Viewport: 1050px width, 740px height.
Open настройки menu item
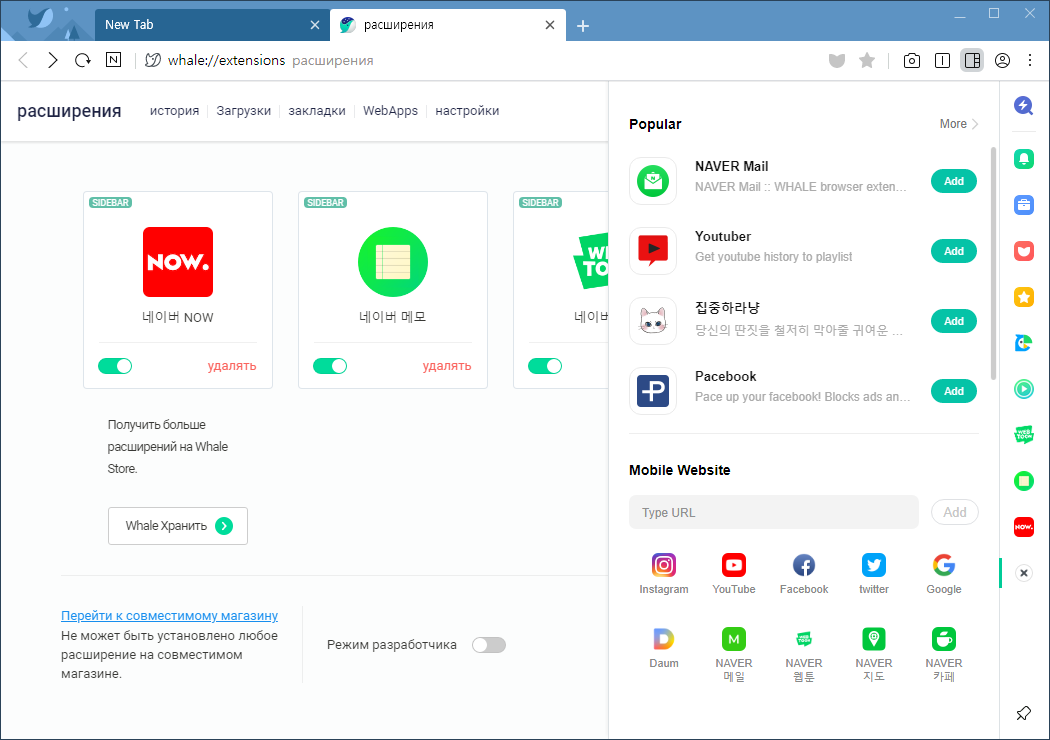467,110
